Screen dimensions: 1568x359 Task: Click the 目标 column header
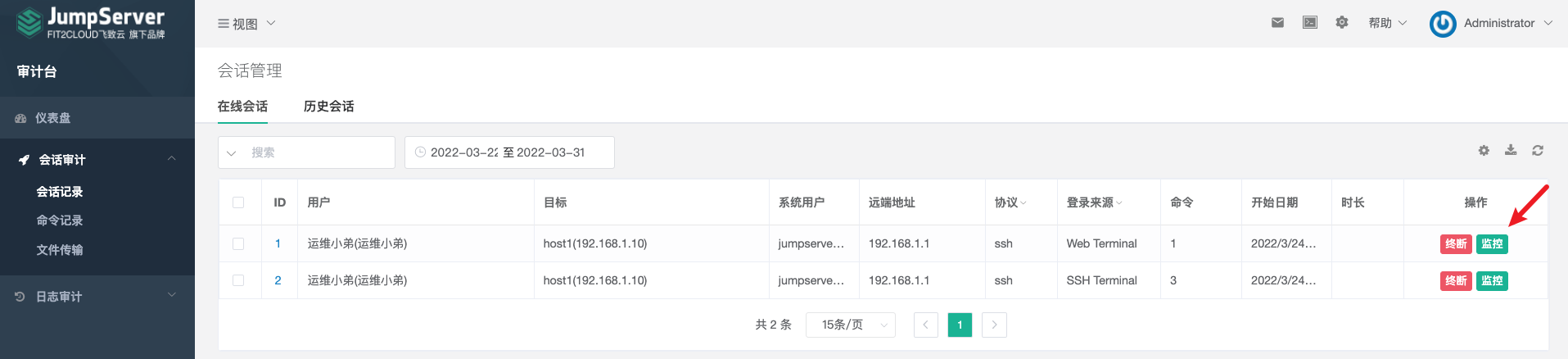coord(555,202)
